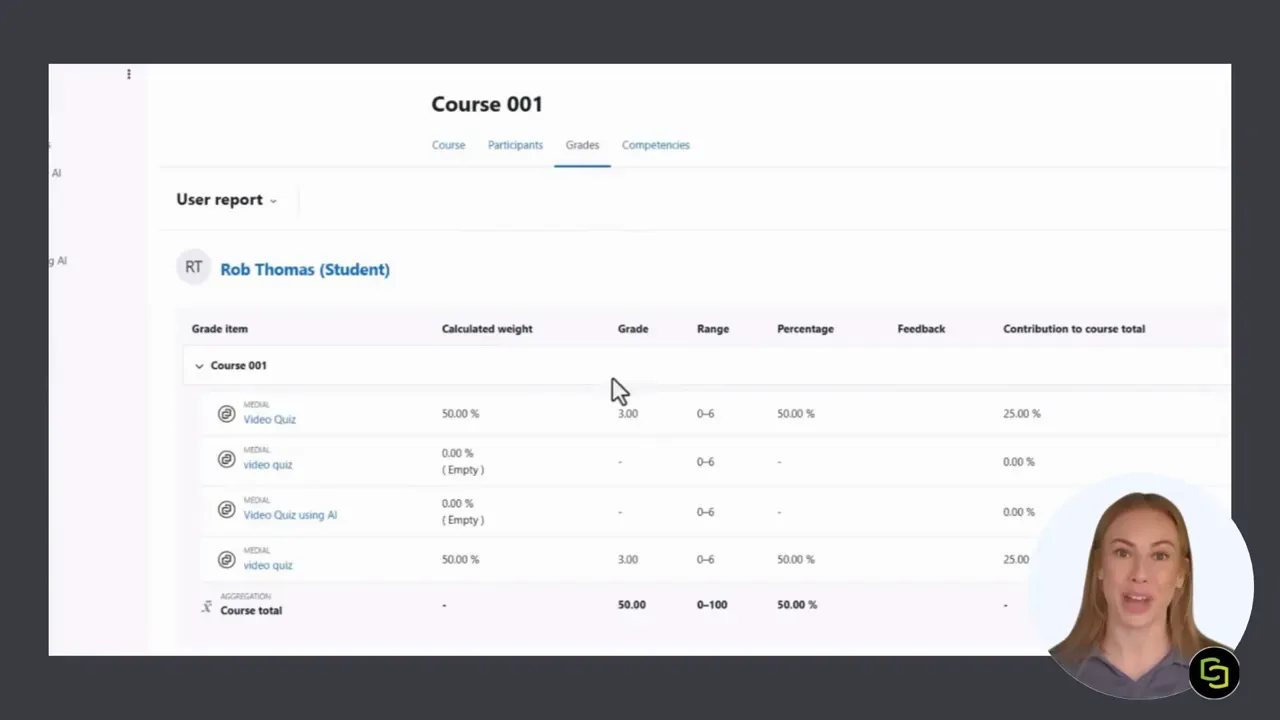Open the Course tab

coord(448,145)
